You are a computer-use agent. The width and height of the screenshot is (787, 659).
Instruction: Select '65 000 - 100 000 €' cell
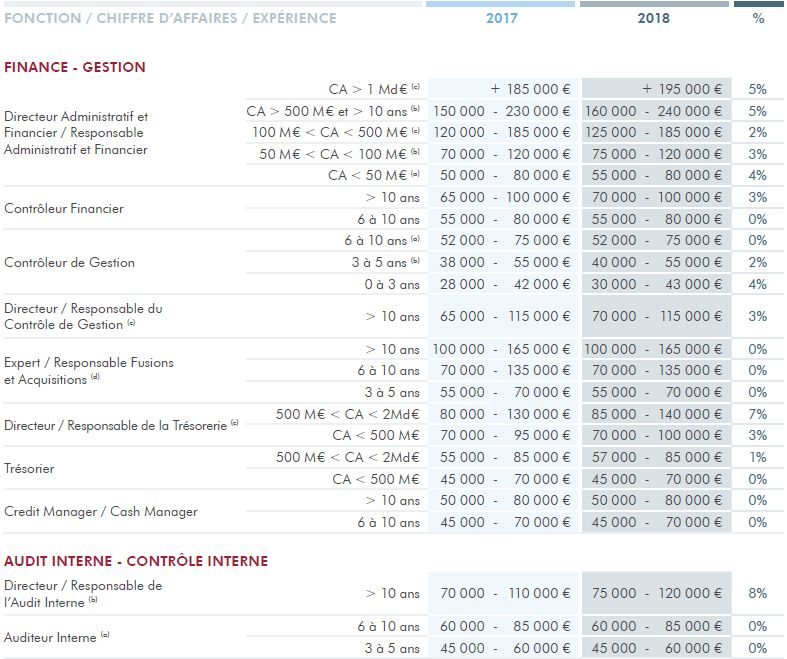point(505,197)
